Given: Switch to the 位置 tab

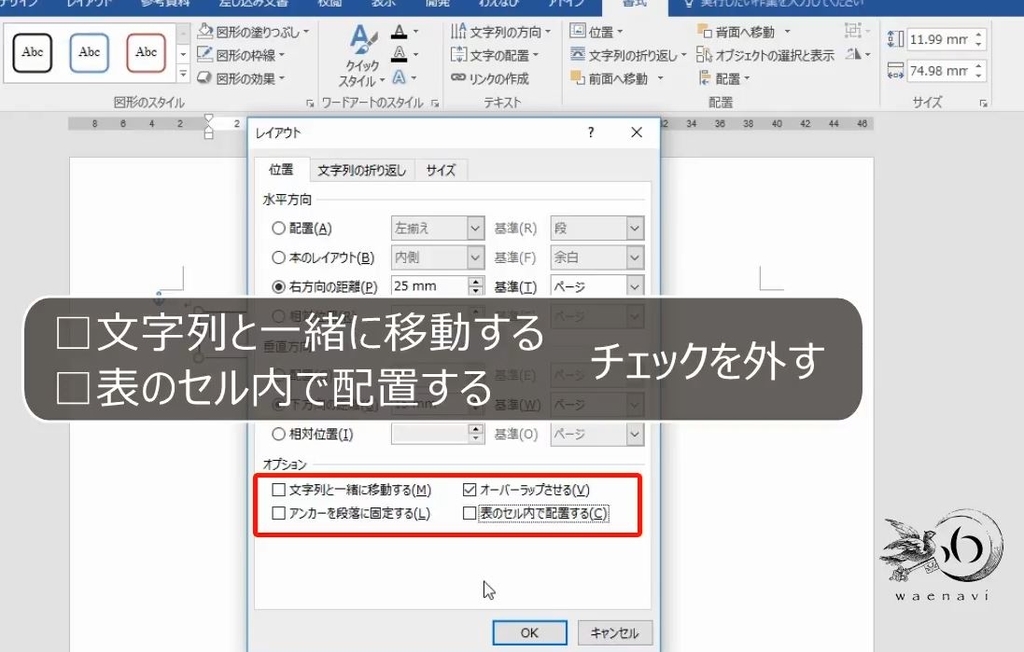Looking at the screenshot, I should click(x=281, y=170).
